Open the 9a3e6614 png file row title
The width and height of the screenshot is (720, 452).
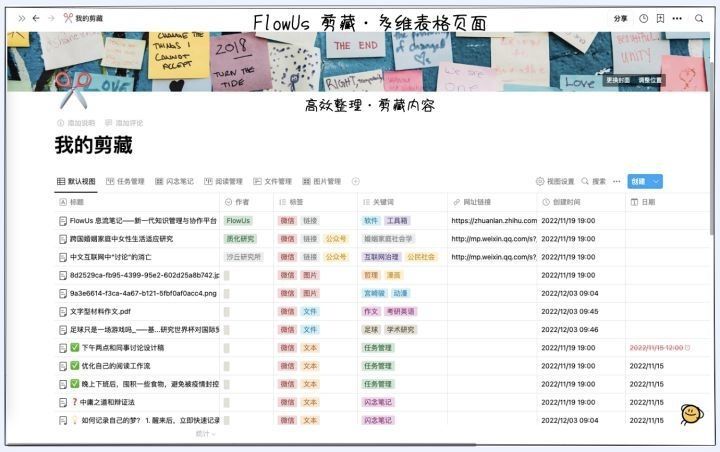pos(143,293)
